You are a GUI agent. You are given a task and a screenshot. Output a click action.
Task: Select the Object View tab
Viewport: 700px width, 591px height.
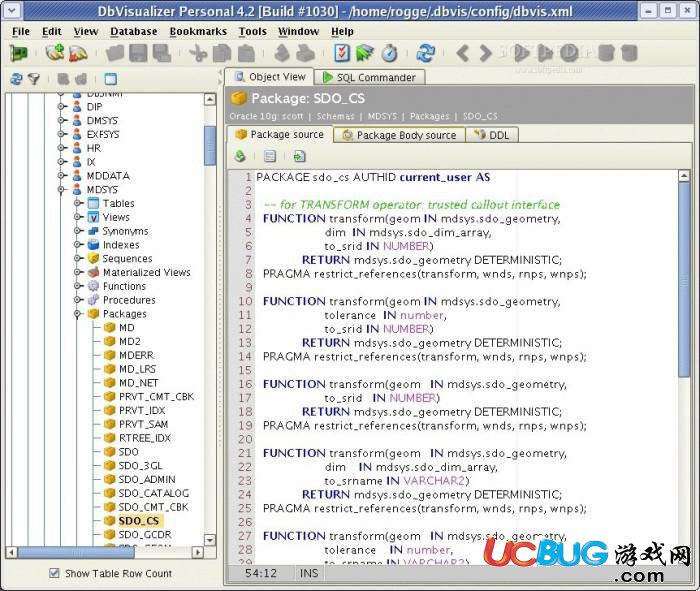click(x=270, y=77)
